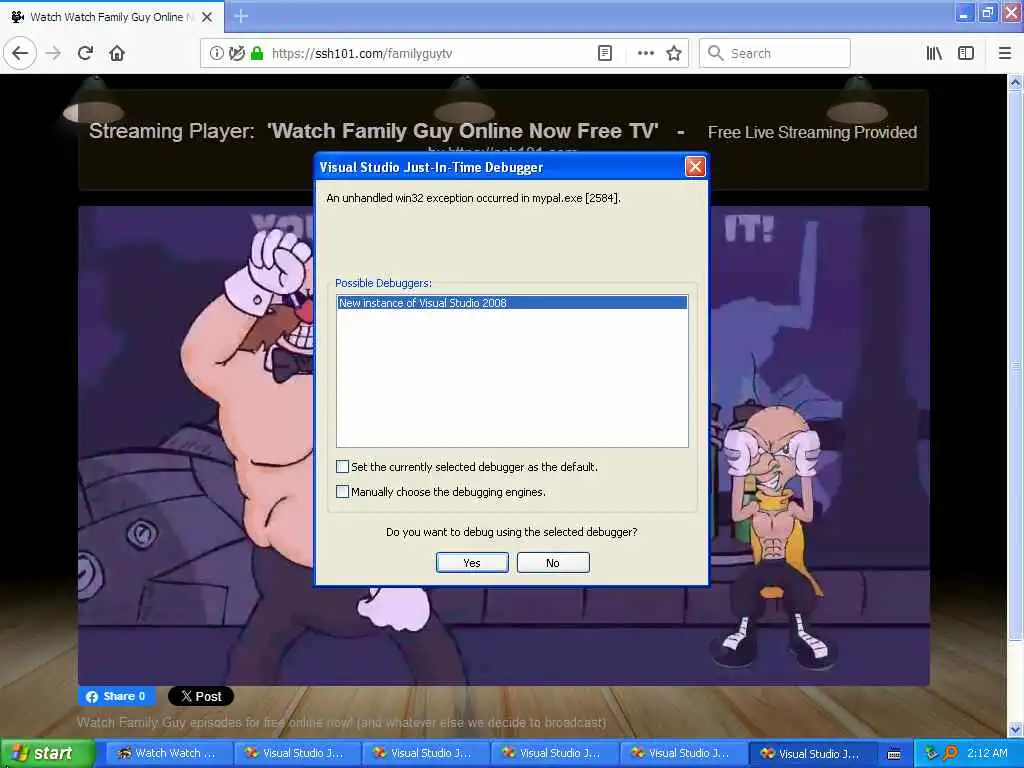Select New instance of Visual Studio 2008
1024x768 pixels.
(x=512, y=303)
